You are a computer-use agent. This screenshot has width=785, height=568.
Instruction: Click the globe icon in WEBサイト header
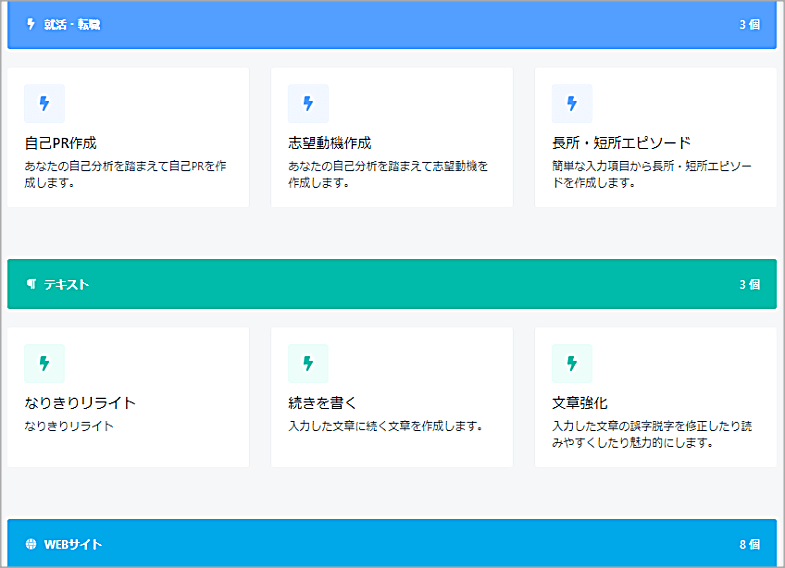pyautogui.click(x=31, y=544)
